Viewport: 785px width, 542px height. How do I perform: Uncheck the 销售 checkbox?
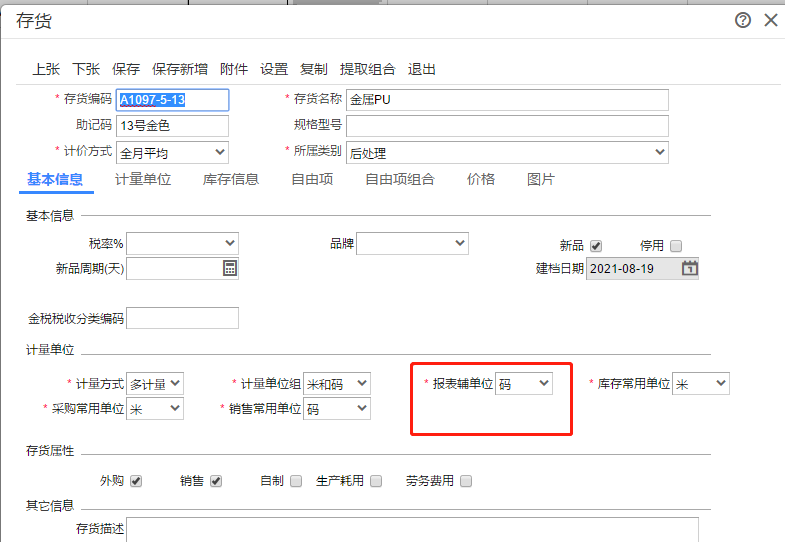(216, 481)
